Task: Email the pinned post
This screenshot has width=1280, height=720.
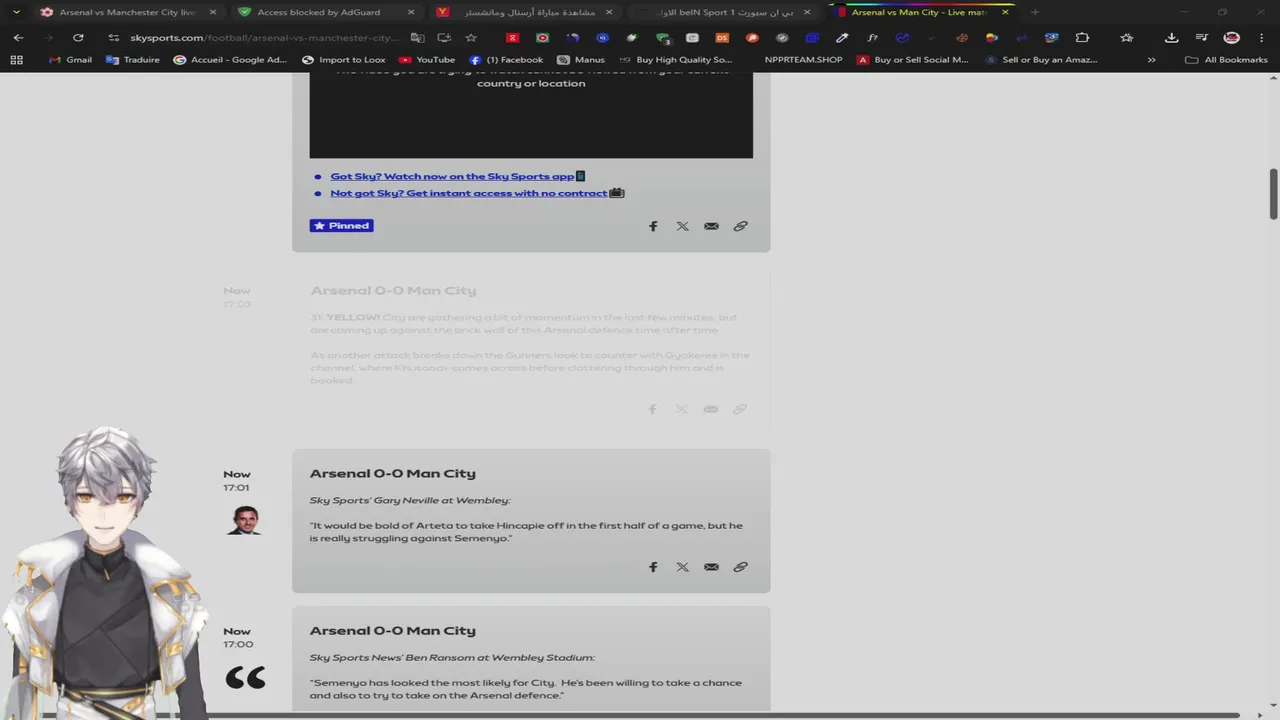Action: click(x=711, y=226)
